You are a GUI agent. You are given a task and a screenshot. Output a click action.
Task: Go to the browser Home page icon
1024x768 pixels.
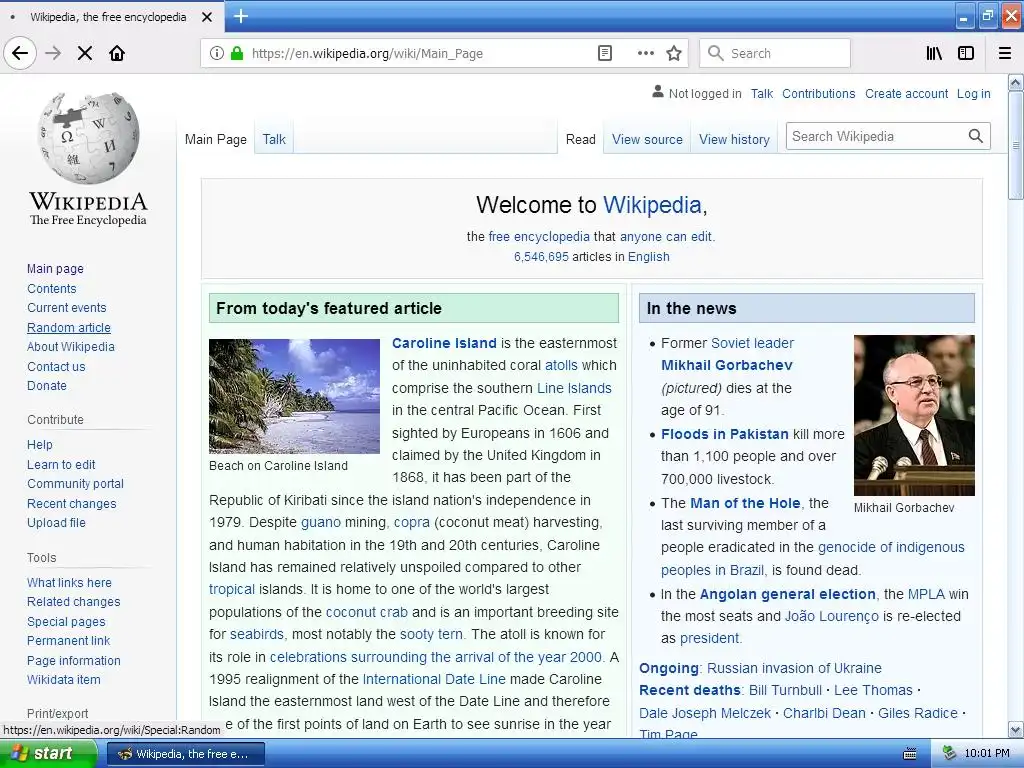pos(117,53)
